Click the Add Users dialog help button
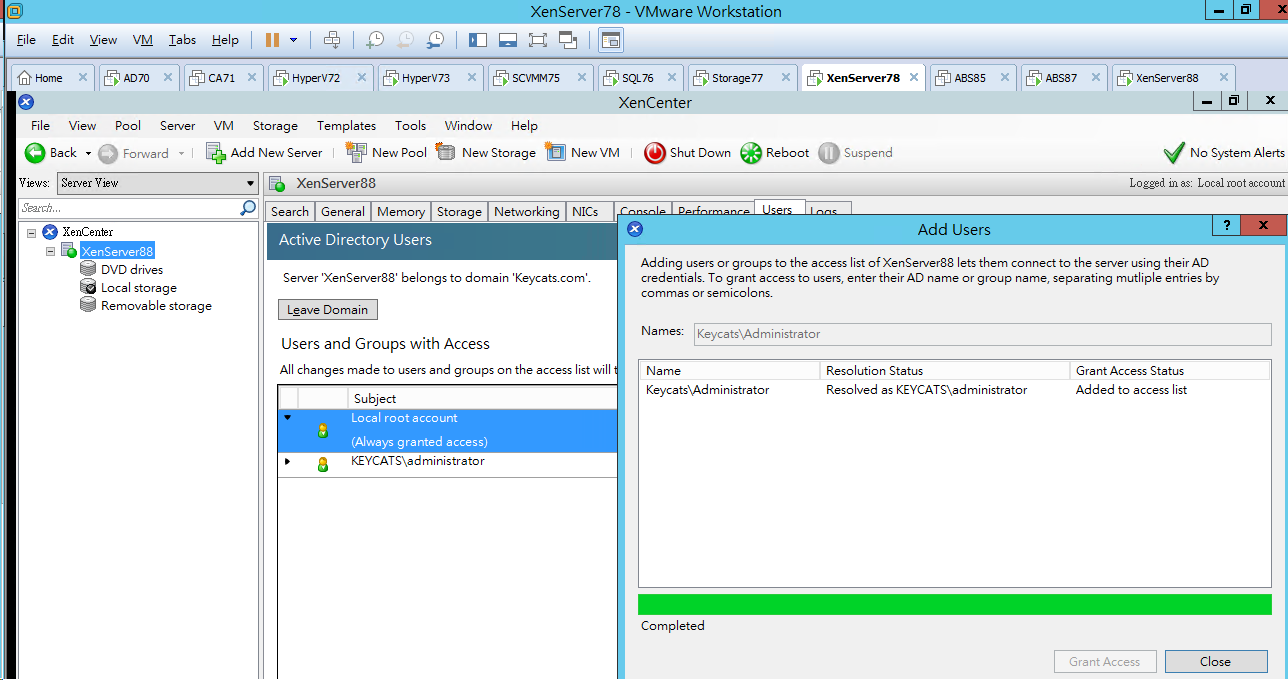This screenshot has width=1288, height=680. 1227,226
